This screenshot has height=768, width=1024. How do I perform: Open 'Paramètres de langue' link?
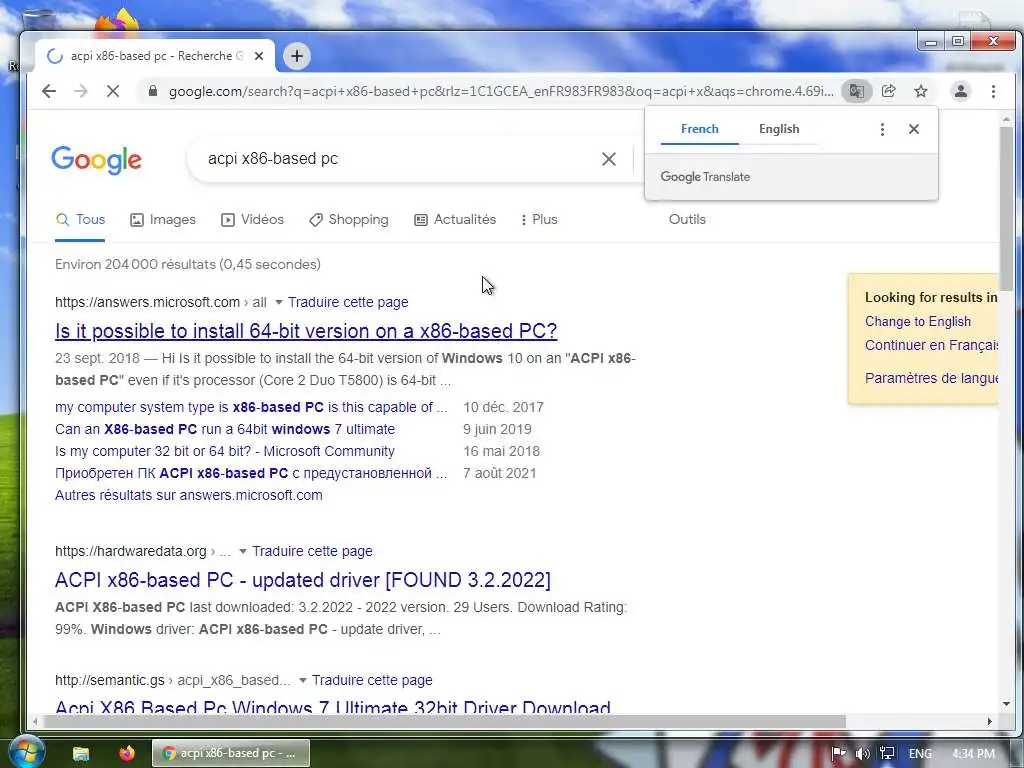pyautogui.click(x=931, y=378)
